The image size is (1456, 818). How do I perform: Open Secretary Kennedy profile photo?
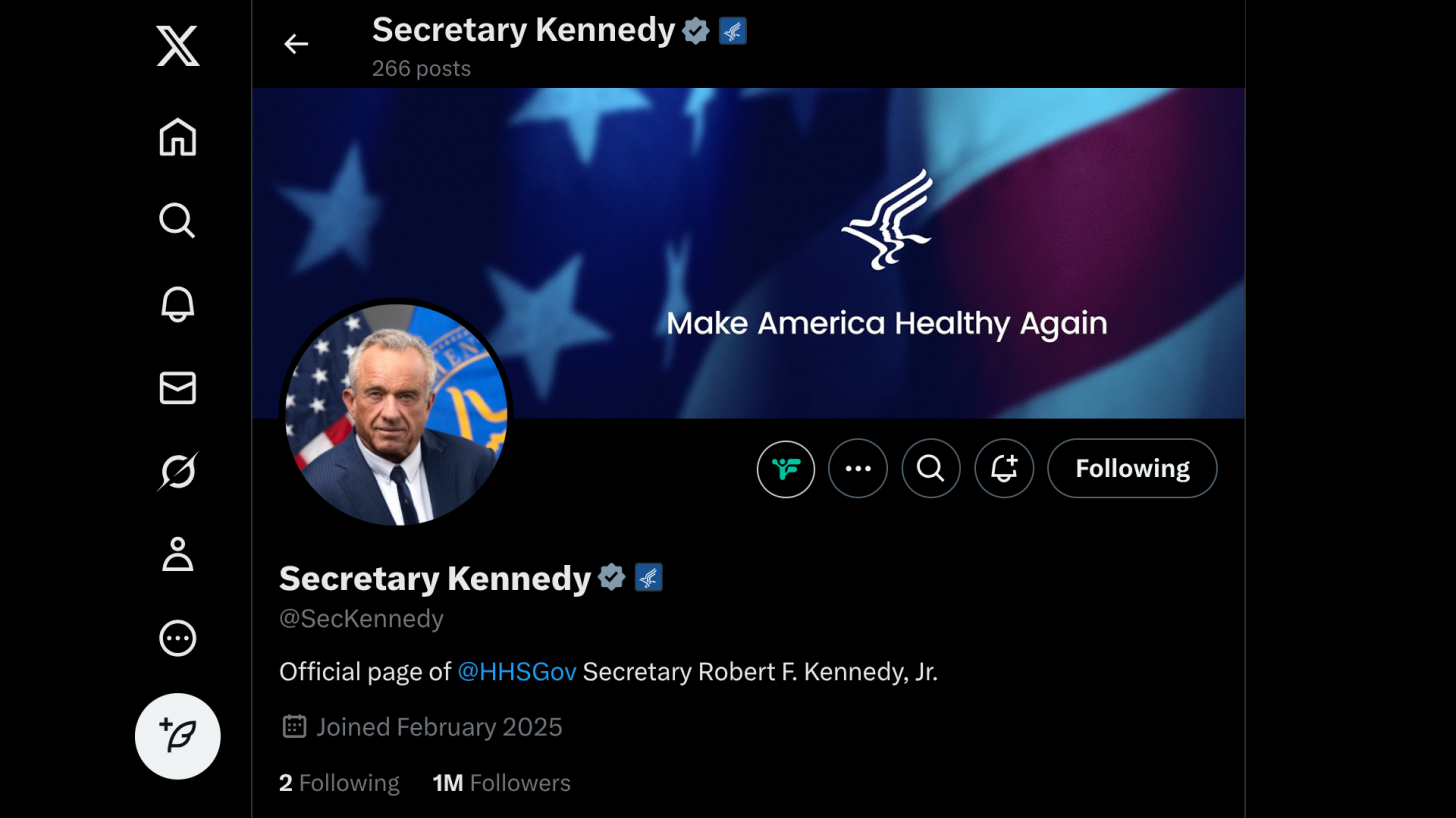[x=396, y=414]
